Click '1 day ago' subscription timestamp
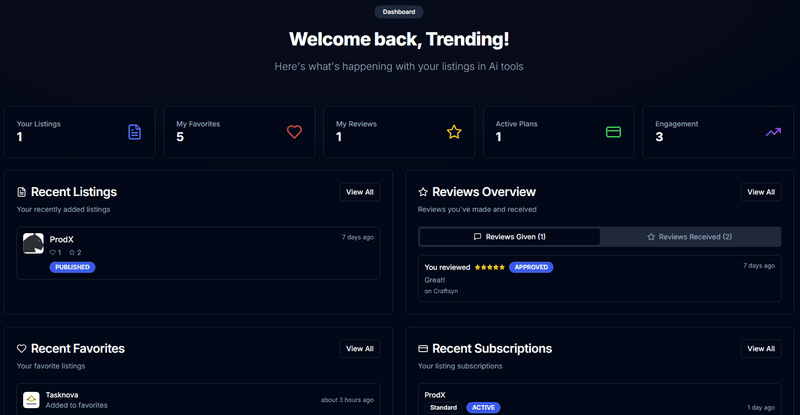This screenshot has height=415, width=800. 761,407
